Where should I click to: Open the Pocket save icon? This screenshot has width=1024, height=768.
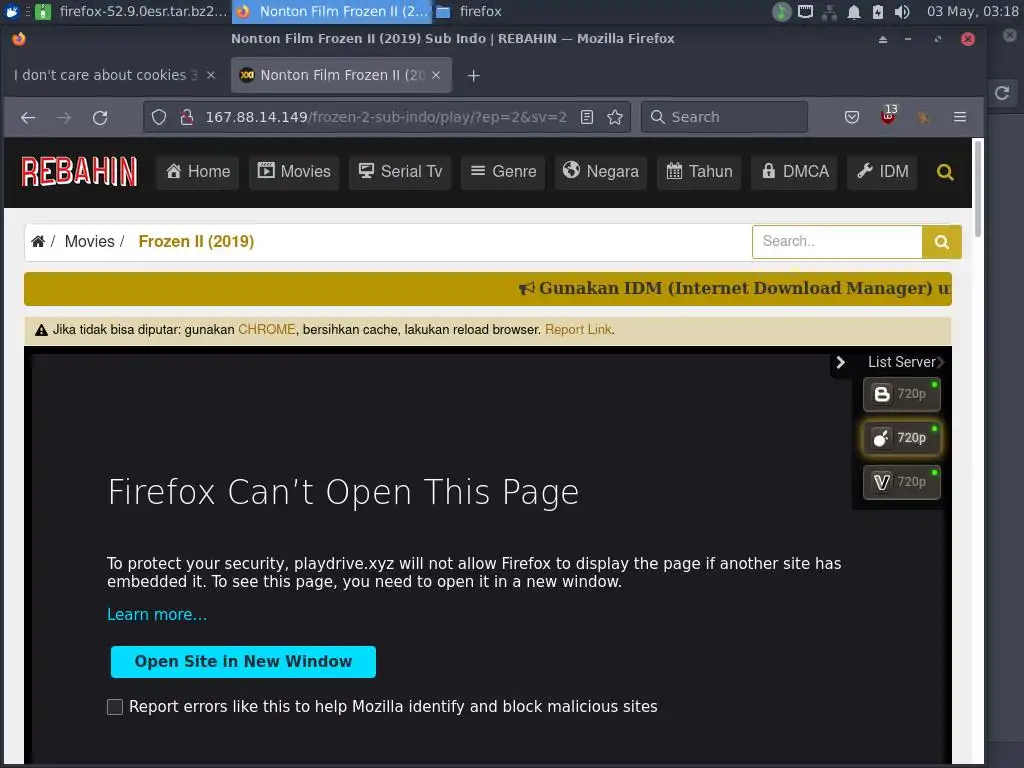point(852,117)
